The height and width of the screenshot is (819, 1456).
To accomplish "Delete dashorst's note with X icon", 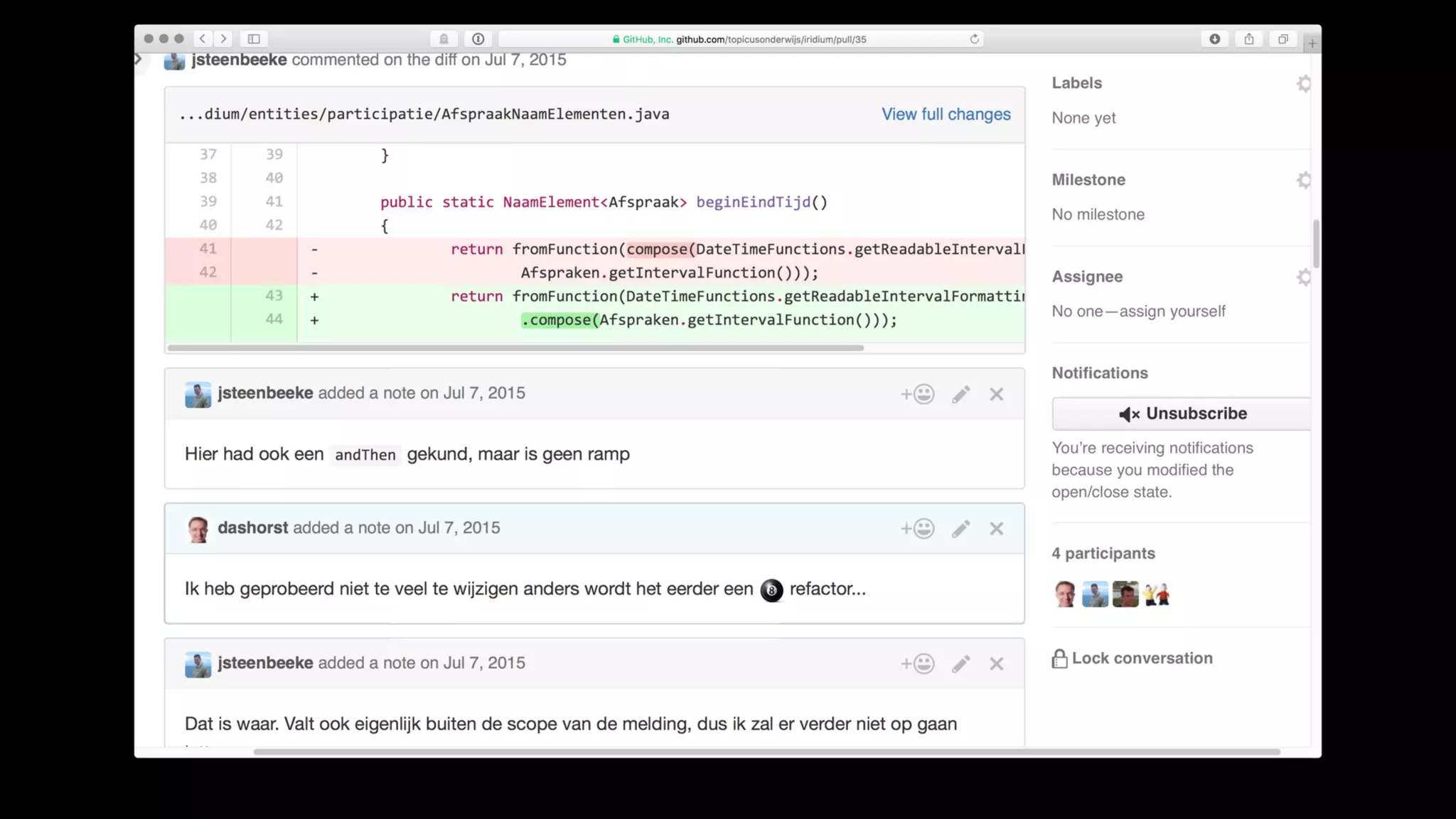I will [996, 528].
